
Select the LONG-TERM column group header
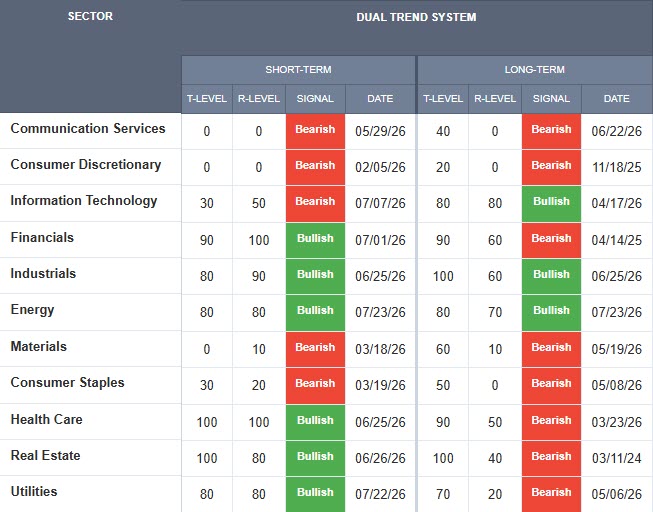(x=535, y=70)
